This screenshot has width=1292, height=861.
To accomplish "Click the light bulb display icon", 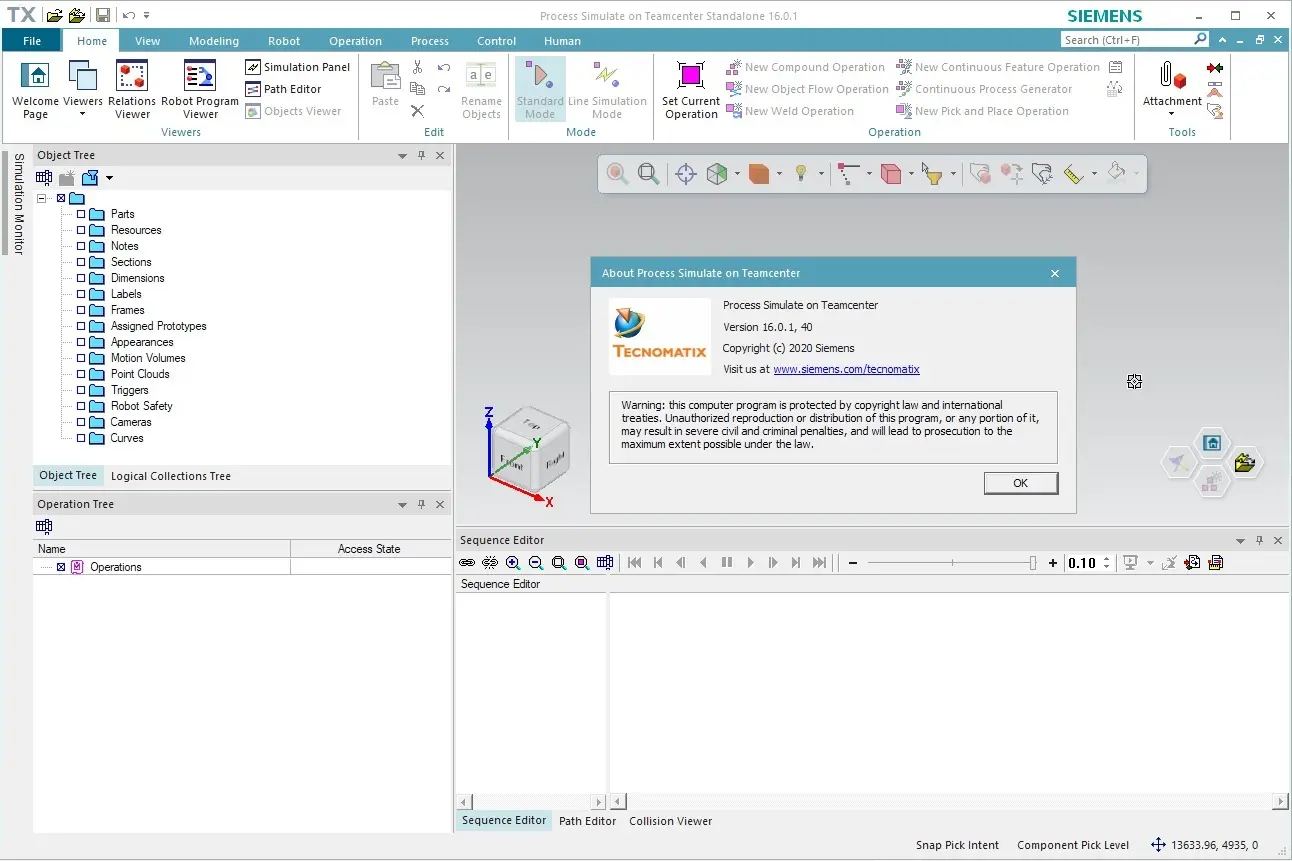I will point(801,174).
